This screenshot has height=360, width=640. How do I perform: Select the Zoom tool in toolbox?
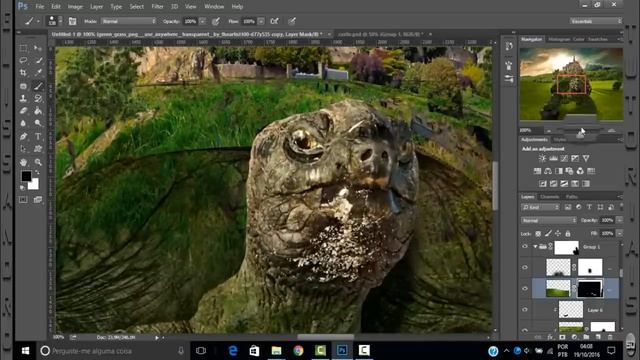click(38, 162)
